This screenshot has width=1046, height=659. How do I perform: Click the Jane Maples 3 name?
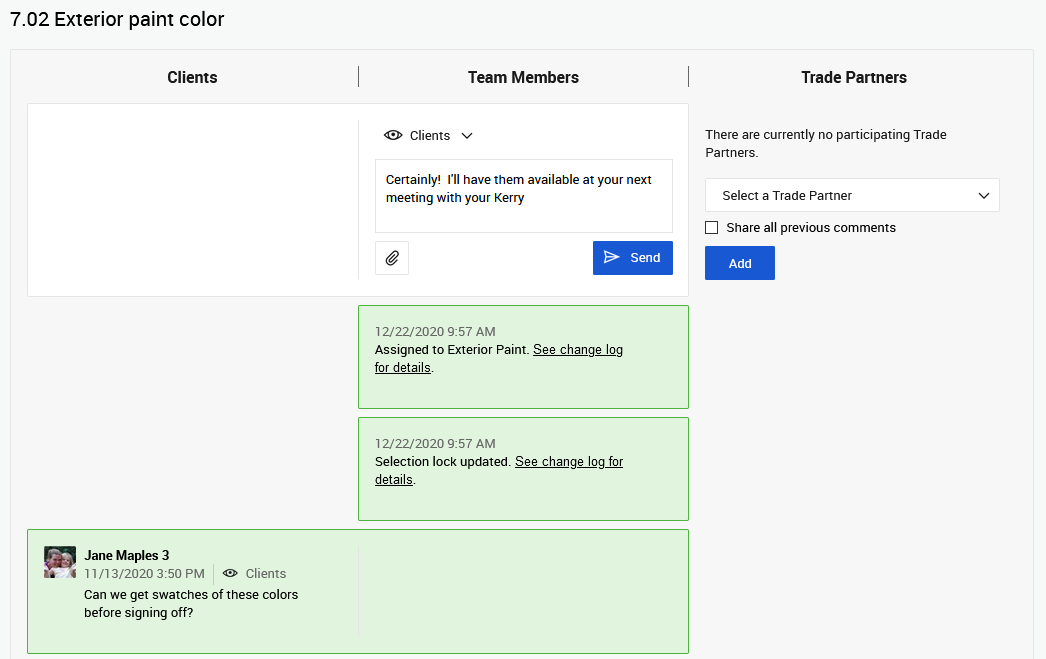[x=126, y=555]
